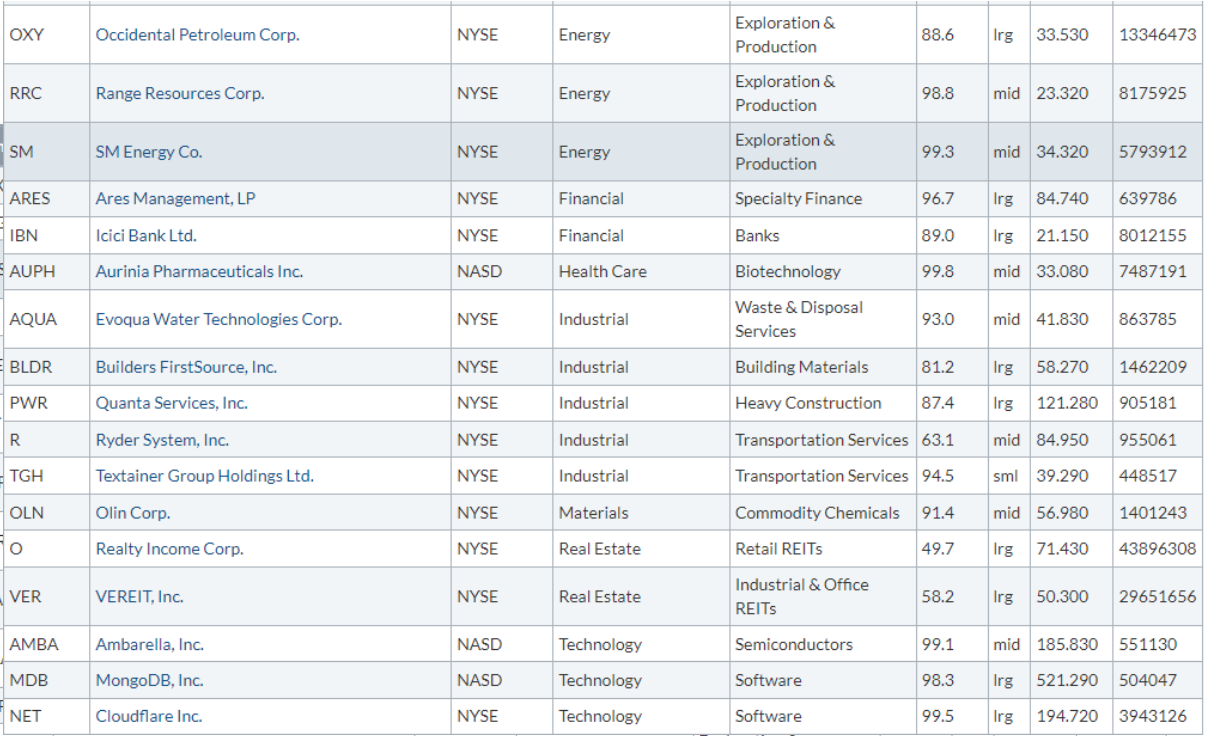Viewport: 1208px width, 736px height.
Task: Select the price value 23.320
Action: [1062, 93]
